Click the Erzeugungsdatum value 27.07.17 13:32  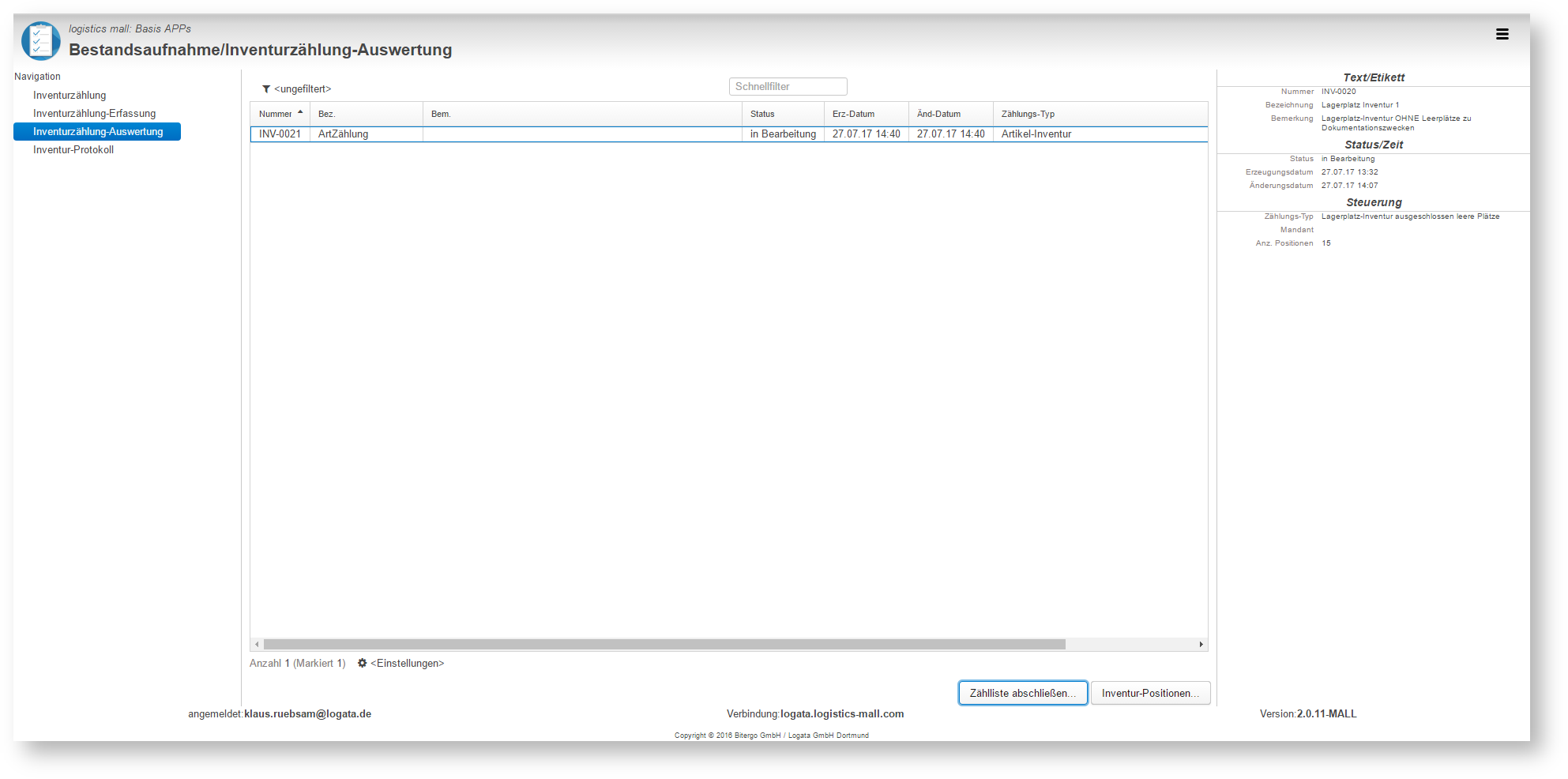coord(1349,172)
